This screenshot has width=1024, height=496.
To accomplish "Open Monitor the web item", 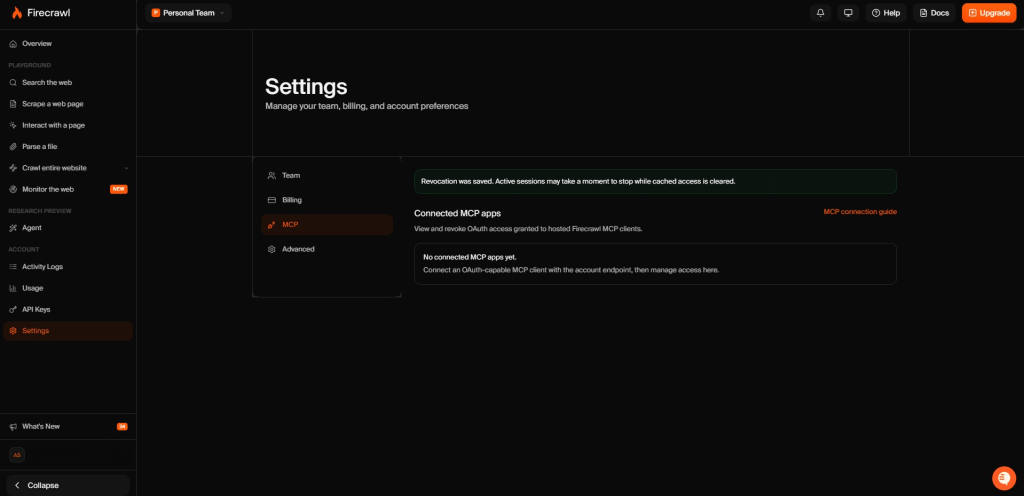I will click(68, 189).
